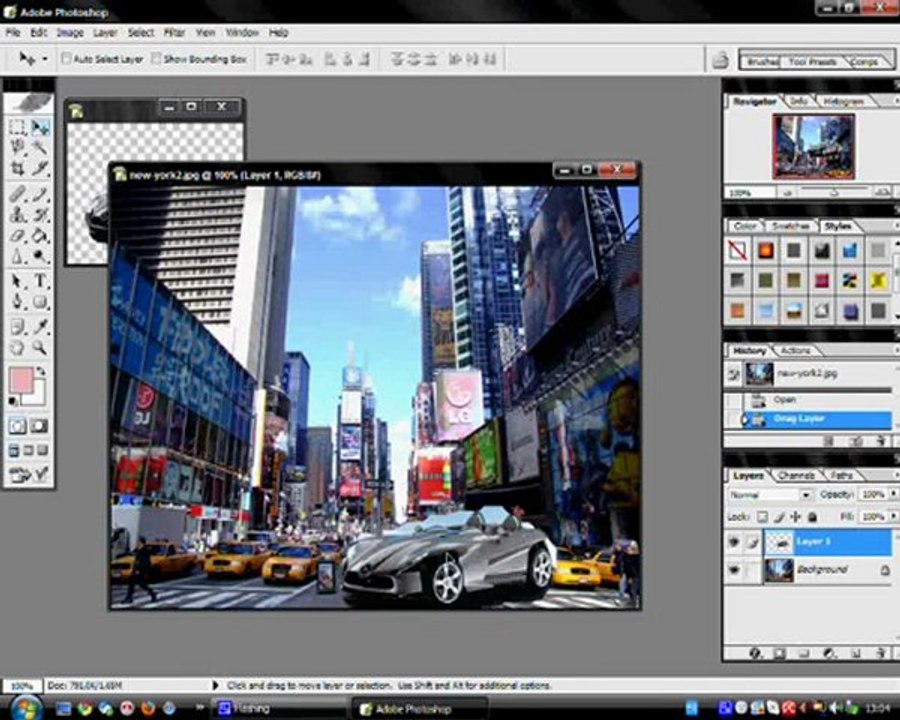Select the Rectangular Marquee tool
900x720 pixels.
pyautogui.click(x=17, y=127)
